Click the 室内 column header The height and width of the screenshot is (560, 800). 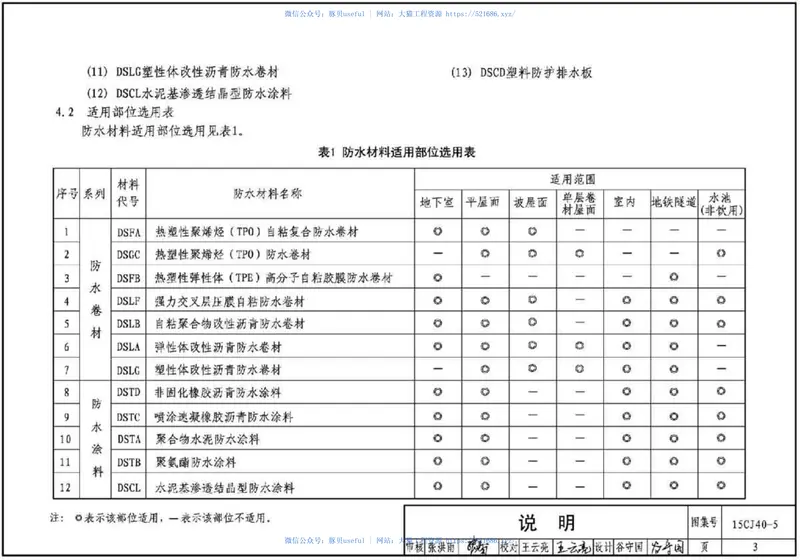pyautogui.click(x=626, y=202)
